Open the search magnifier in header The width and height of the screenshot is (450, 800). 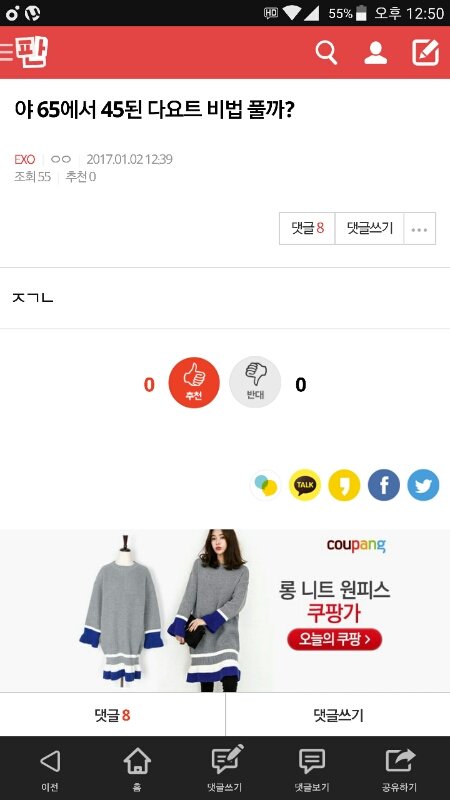coord(327,53)
